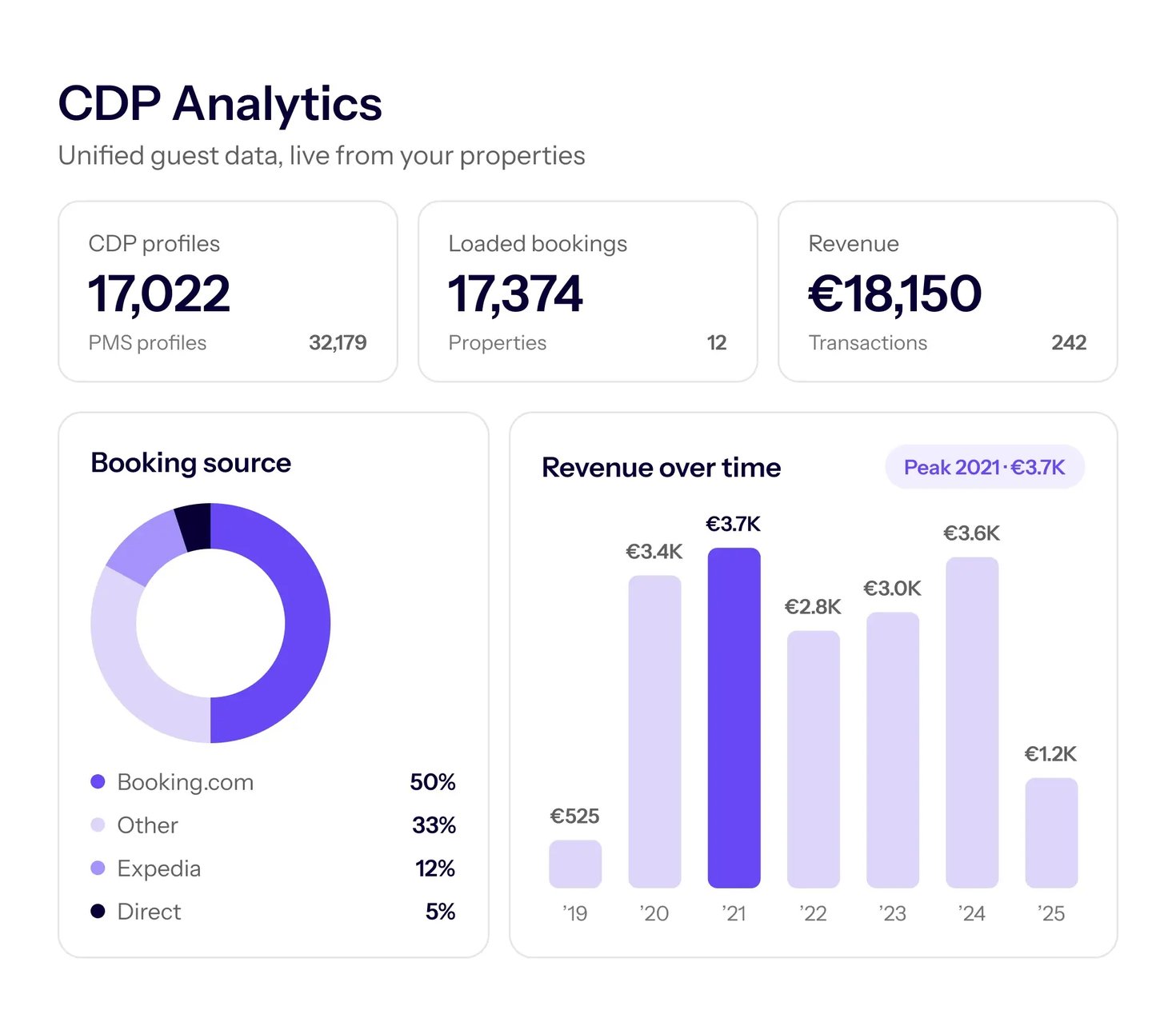Click the '19 axis label
1176x1034 pixels.
point(575,913)
